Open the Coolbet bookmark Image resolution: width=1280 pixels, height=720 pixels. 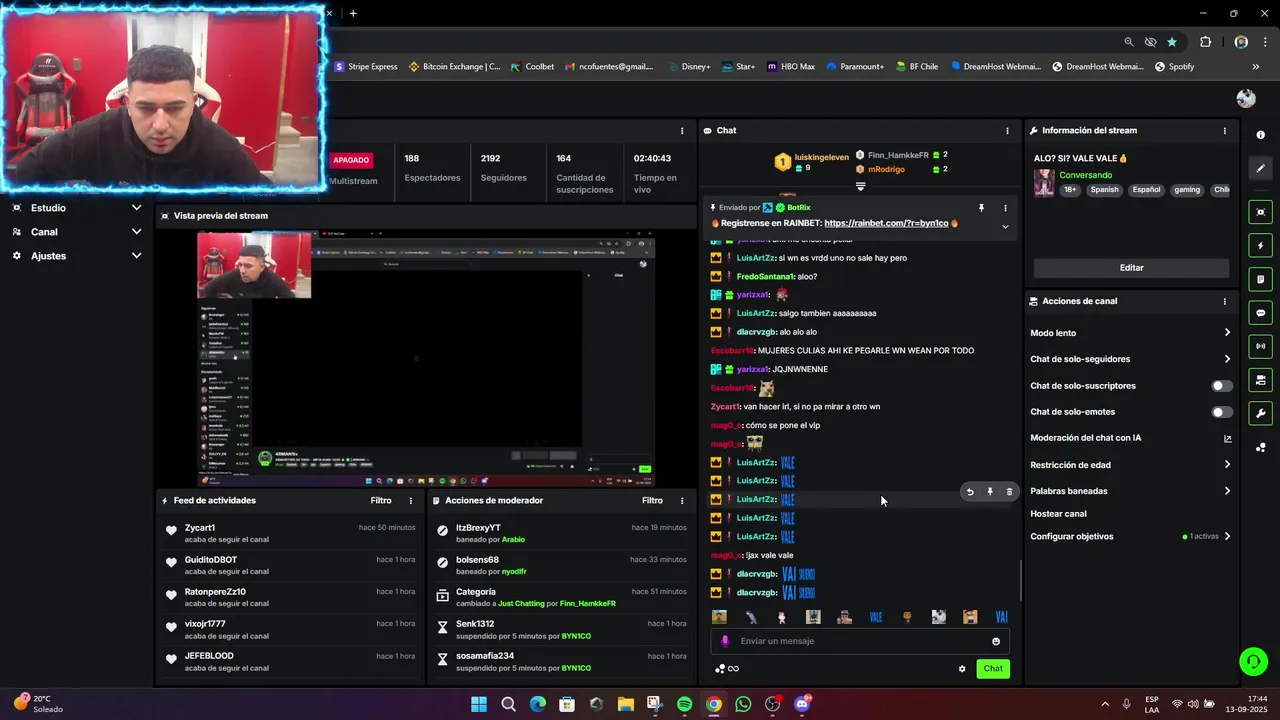(532, 67)
